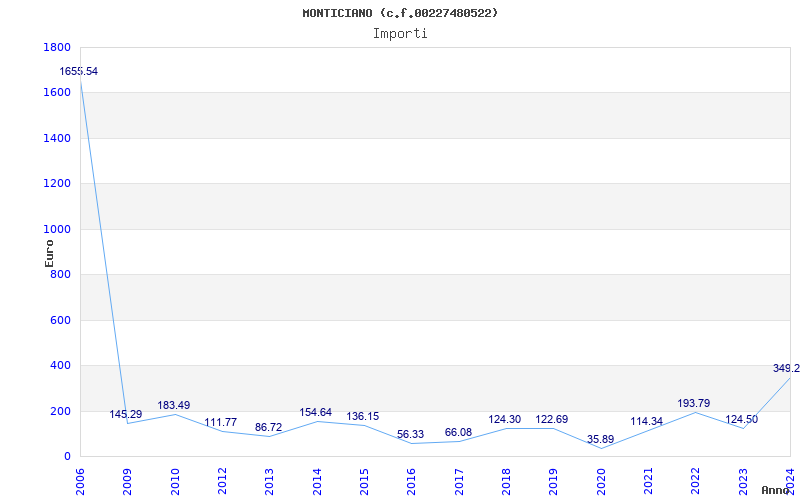
Task: Click the Importi subtitle
Action: point(400,34)
